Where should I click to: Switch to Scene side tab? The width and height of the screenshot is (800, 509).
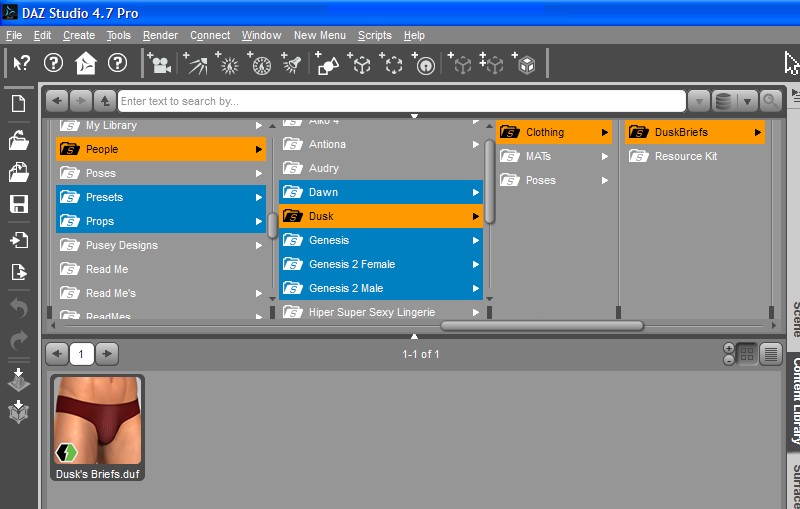(x=795, y=319)
